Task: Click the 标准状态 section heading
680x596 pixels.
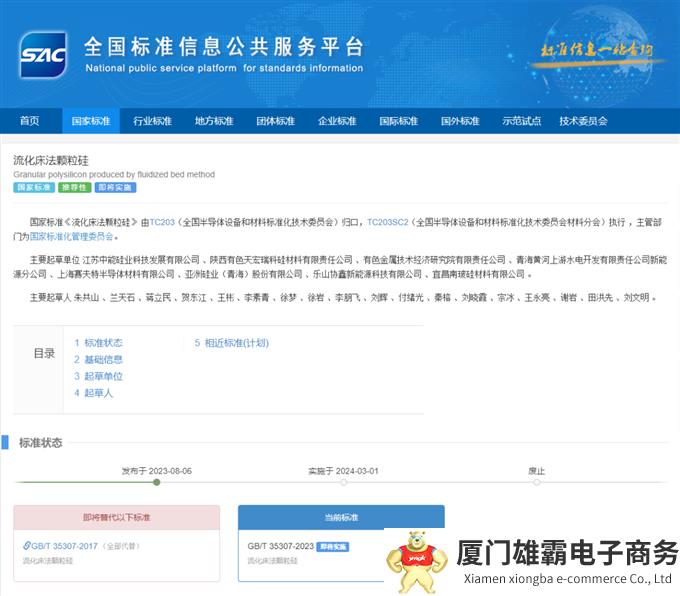Action: coord(41,442)
